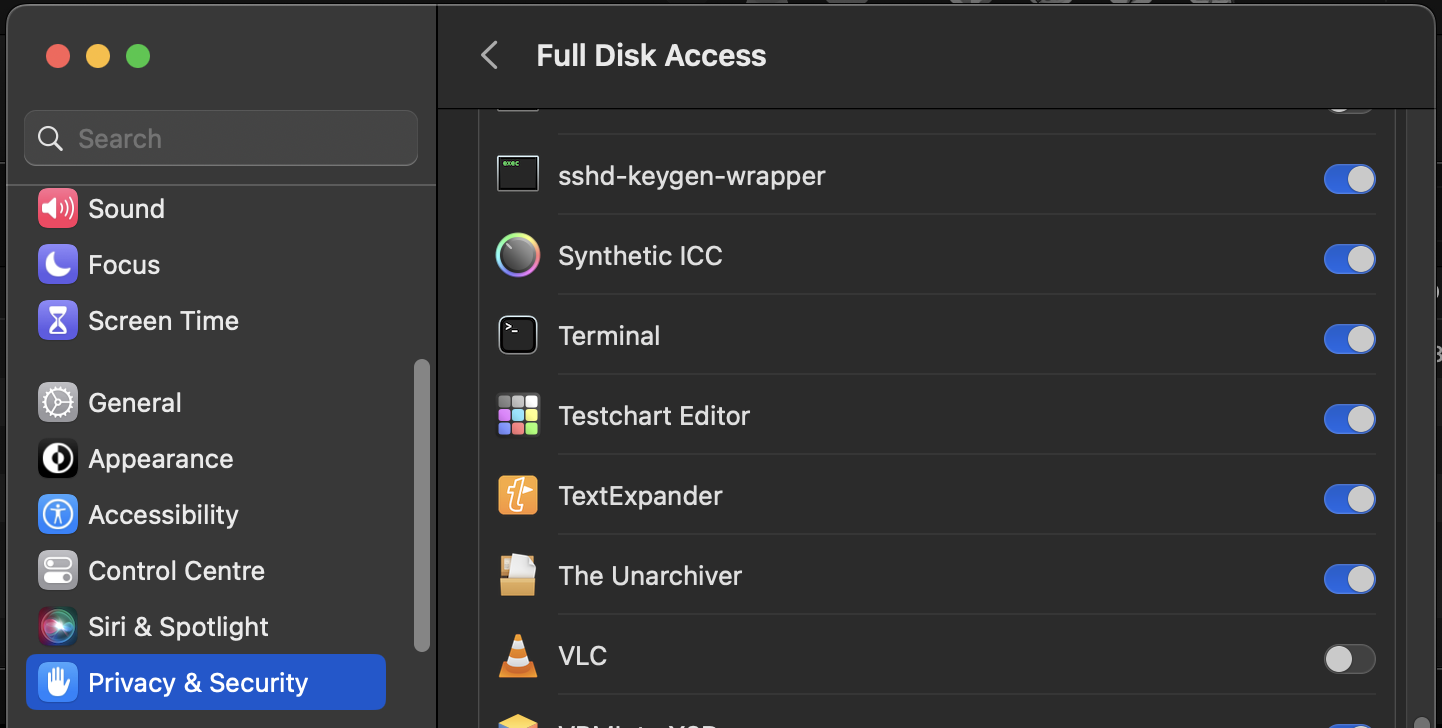Click the sshd-keygen-wrapper exec icon
This screenshot has height=728, width=1442.
[518, 174]
